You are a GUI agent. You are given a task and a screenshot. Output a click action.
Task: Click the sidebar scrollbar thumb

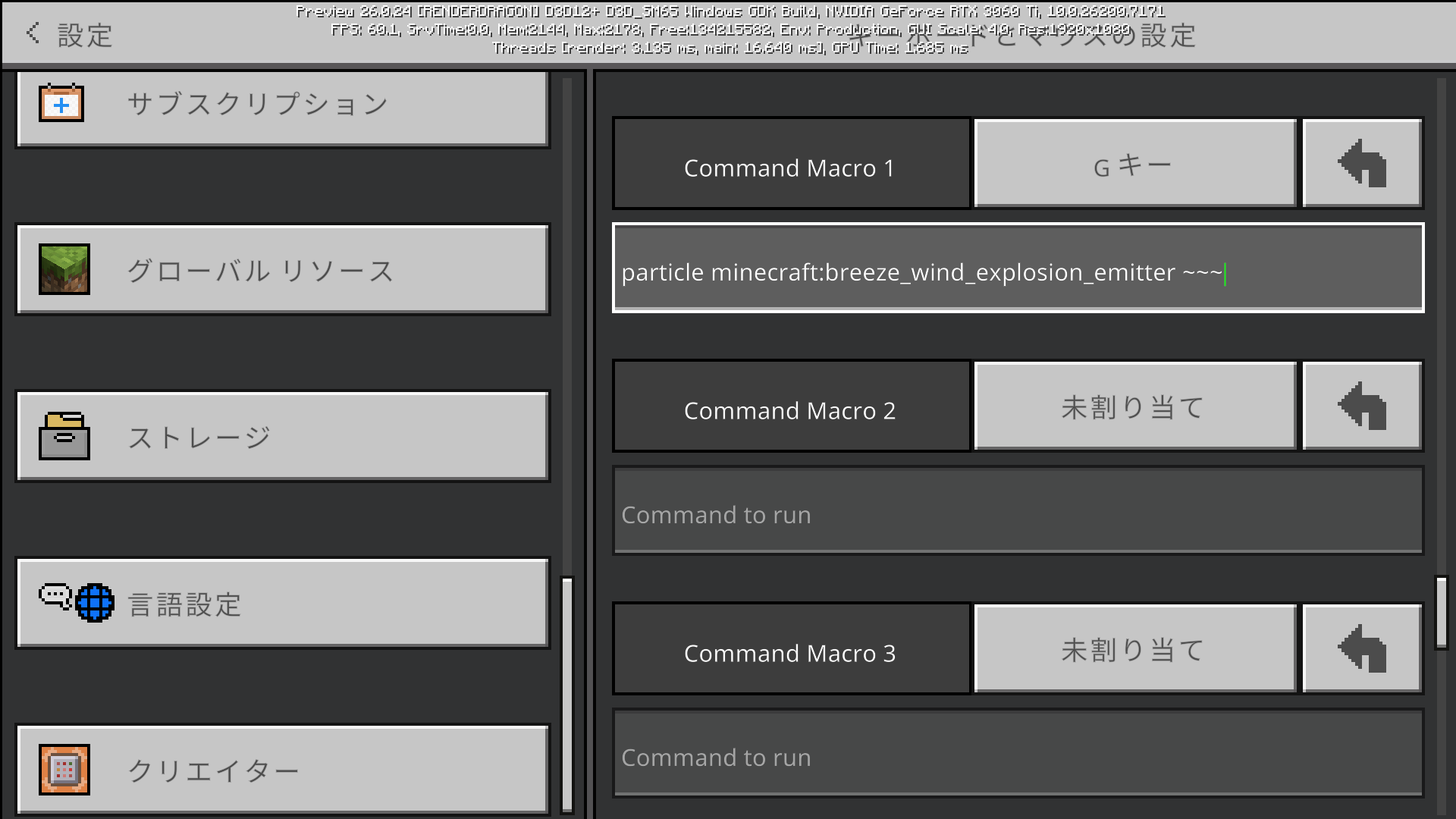[567, 686]
